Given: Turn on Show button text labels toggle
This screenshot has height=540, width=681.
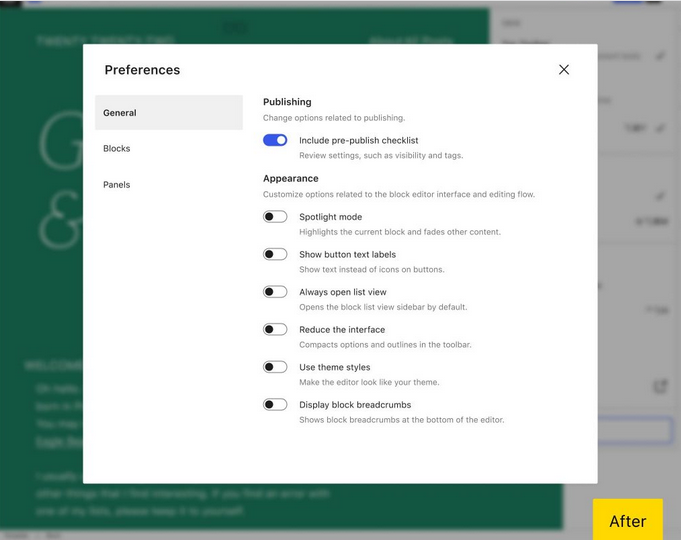Looking at the screenshot, I should 275,254.
